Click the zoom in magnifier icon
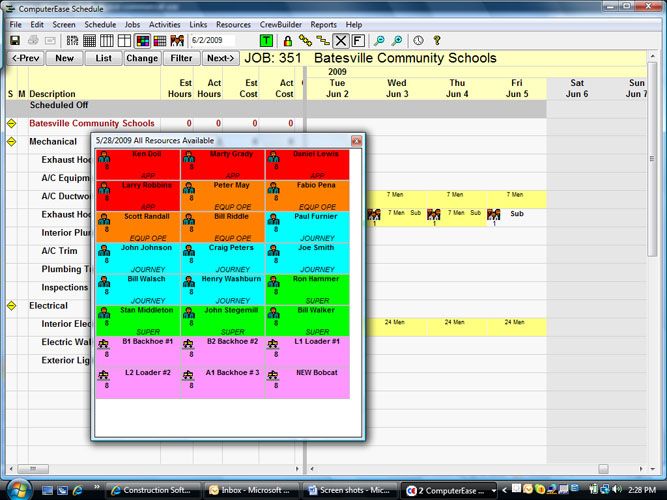Image resolution: width=667 pixels, height=500 pixels. (396, 40)
